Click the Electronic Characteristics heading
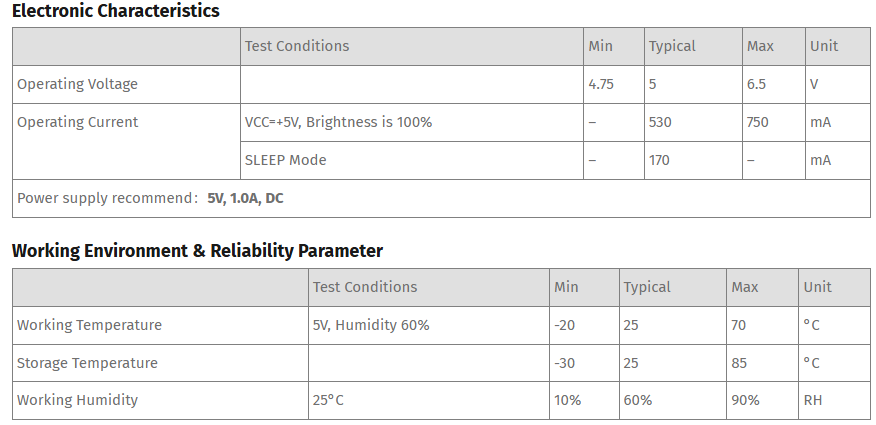Image resolution: width=876 pixels, height=425 pixels. click(116, 11)
